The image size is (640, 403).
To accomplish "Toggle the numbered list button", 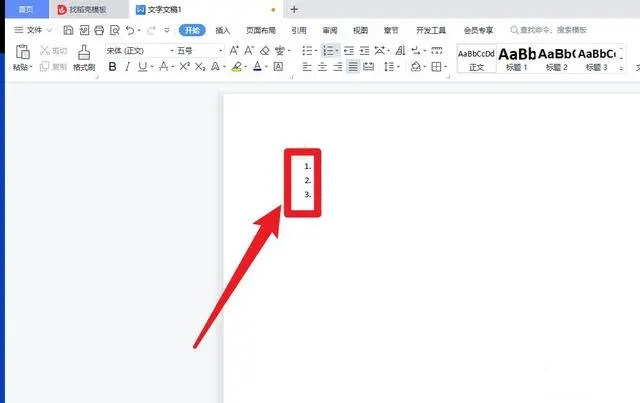I will coord(328,50).
